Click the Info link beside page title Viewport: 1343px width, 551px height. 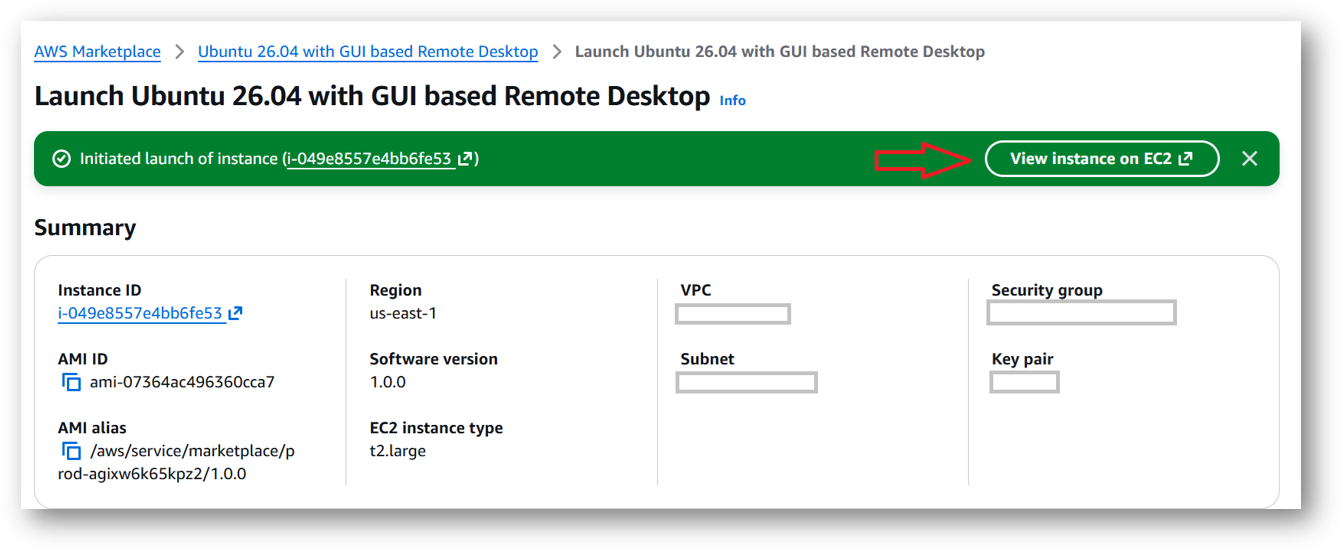733,100
